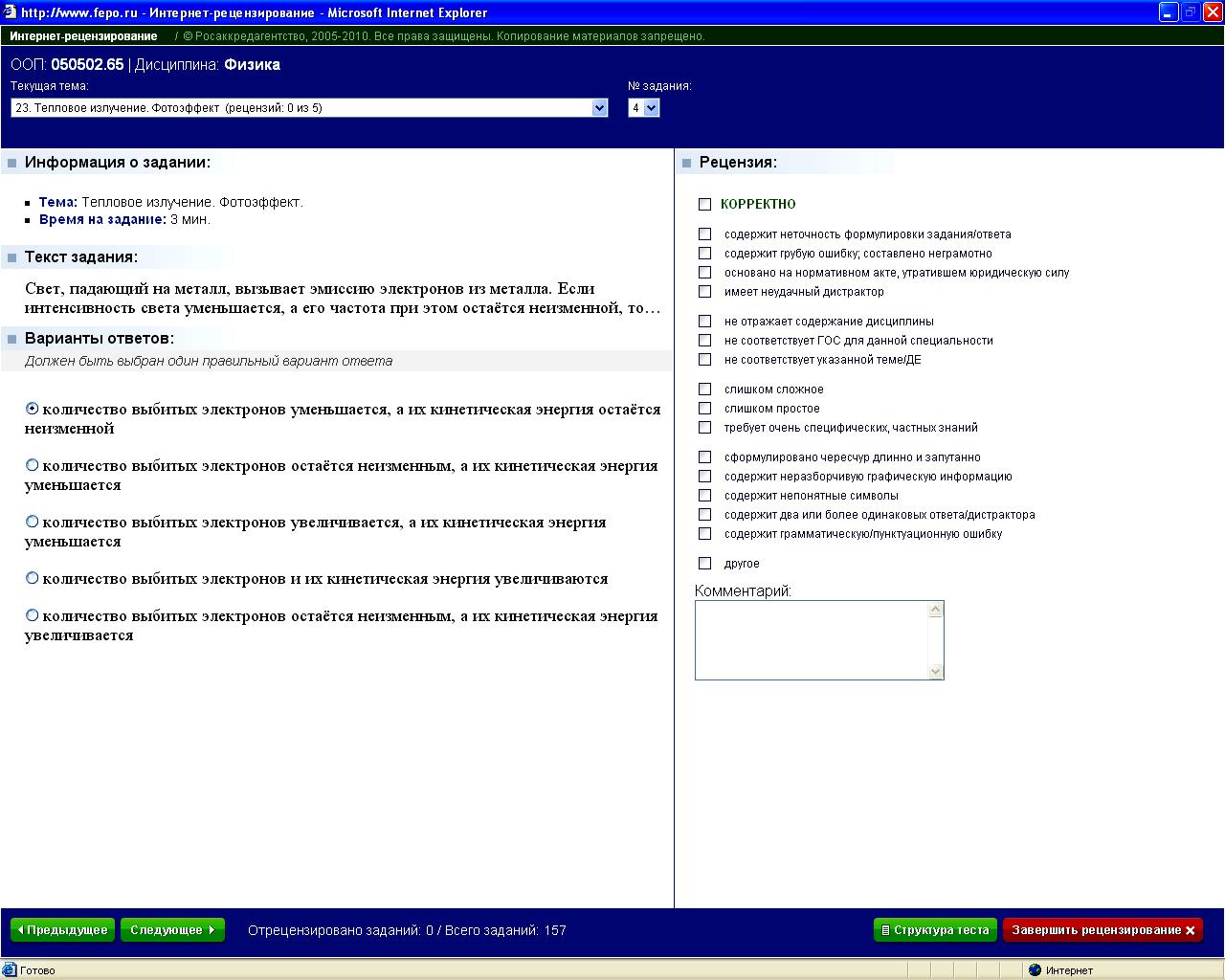Mark task as 'слишком простое'
The image size is (1225, 980).
click(x=705, y=408)
